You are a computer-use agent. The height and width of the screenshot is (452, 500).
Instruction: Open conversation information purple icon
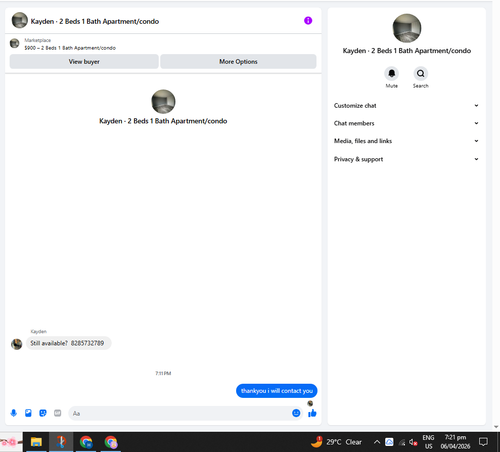coord(308,21)
